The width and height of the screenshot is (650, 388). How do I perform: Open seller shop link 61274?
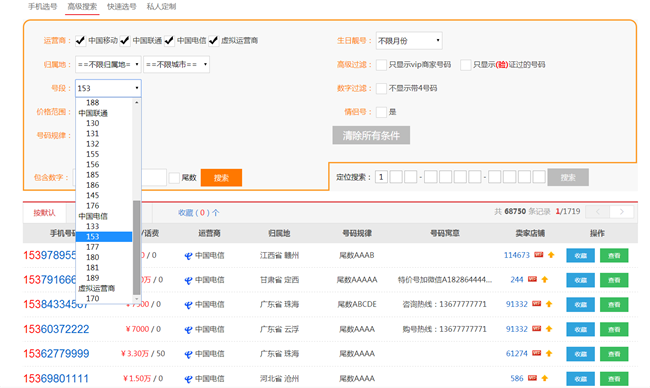click(517, 354)
